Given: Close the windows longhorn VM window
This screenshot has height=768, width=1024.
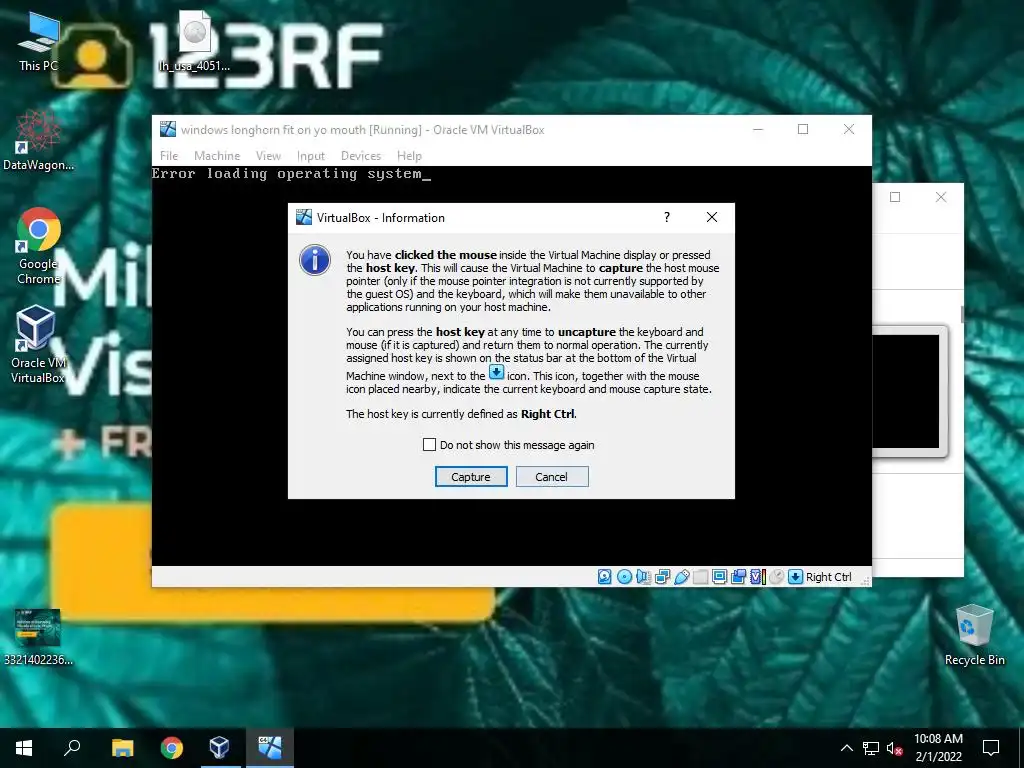Looking at the screenshot, I should (849, 129).
